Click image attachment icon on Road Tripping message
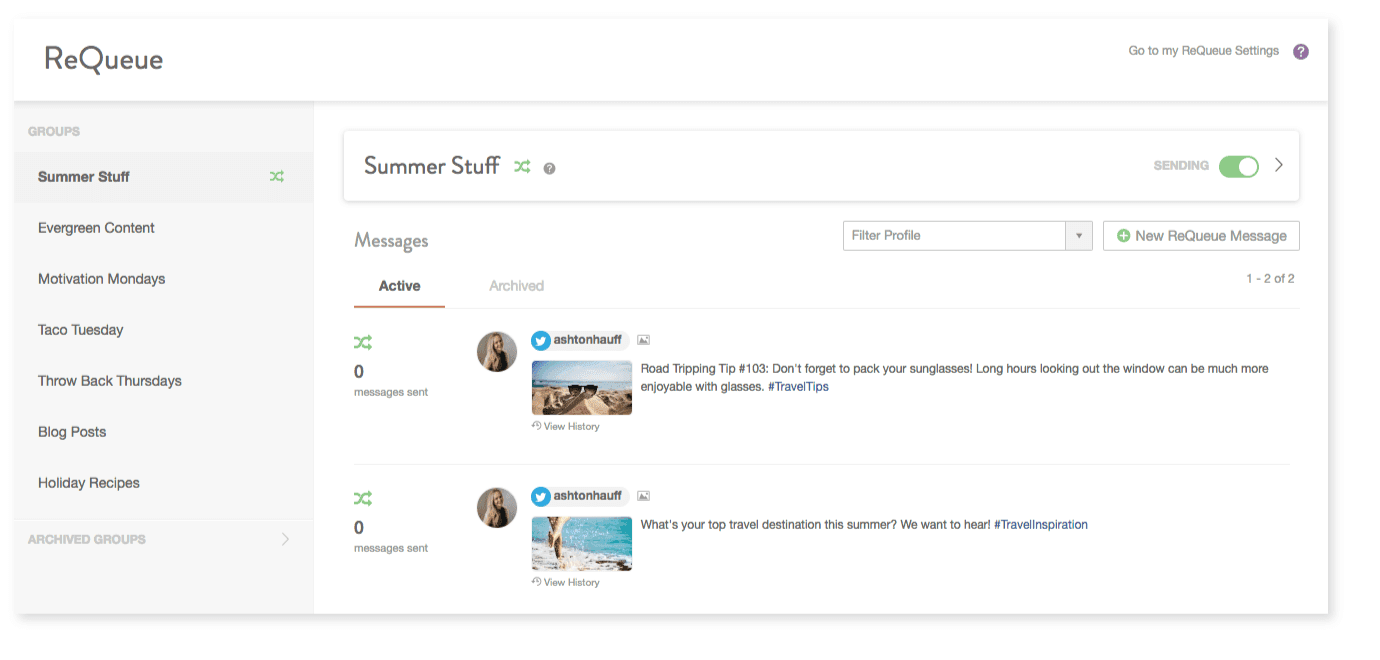 pos(644,341)
